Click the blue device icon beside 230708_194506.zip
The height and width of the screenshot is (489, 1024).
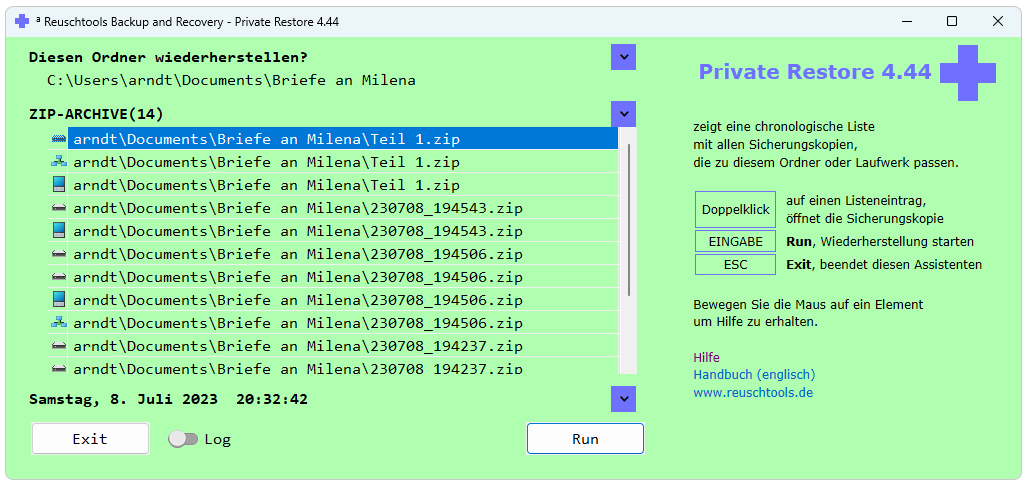pyautogui.click(x=59, y=300)
